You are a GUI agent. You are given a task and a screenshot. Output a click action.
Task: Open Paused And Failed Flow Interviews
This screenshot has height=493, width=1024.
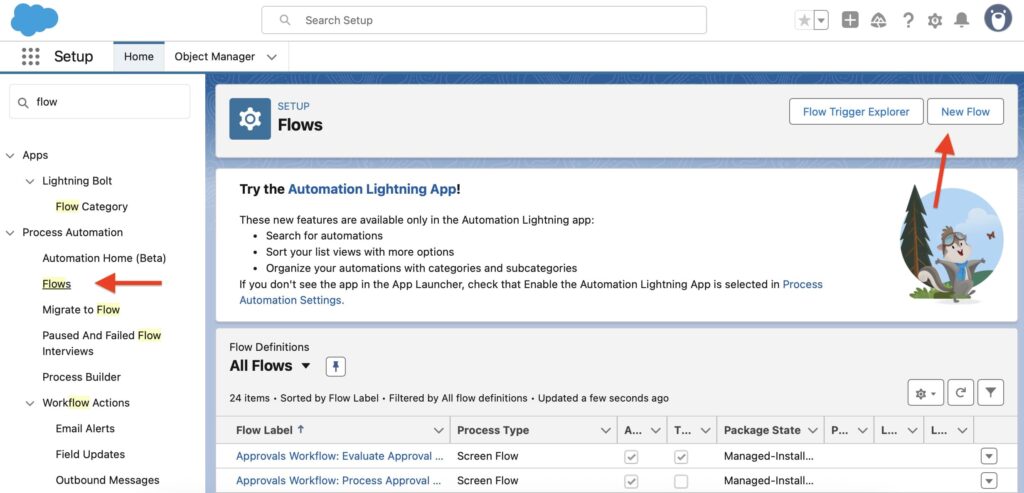pyautogui.click(x=101, y=343)
